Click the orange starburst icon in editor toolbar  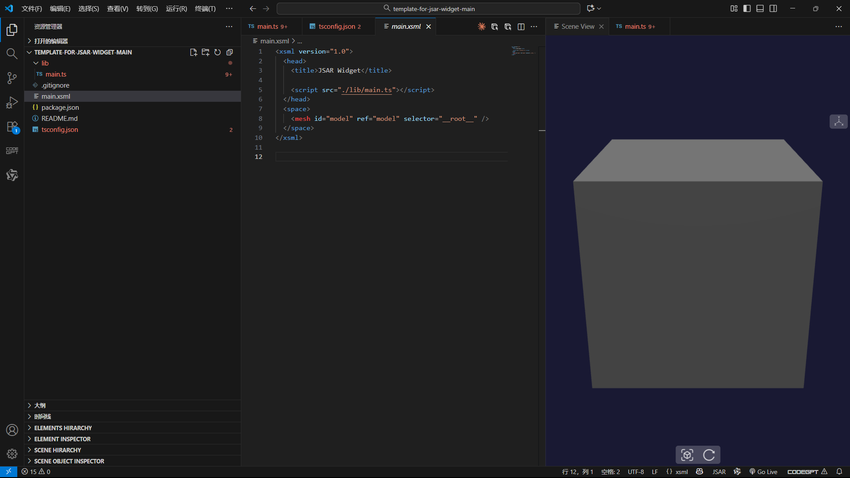click(x=481, y=26)
